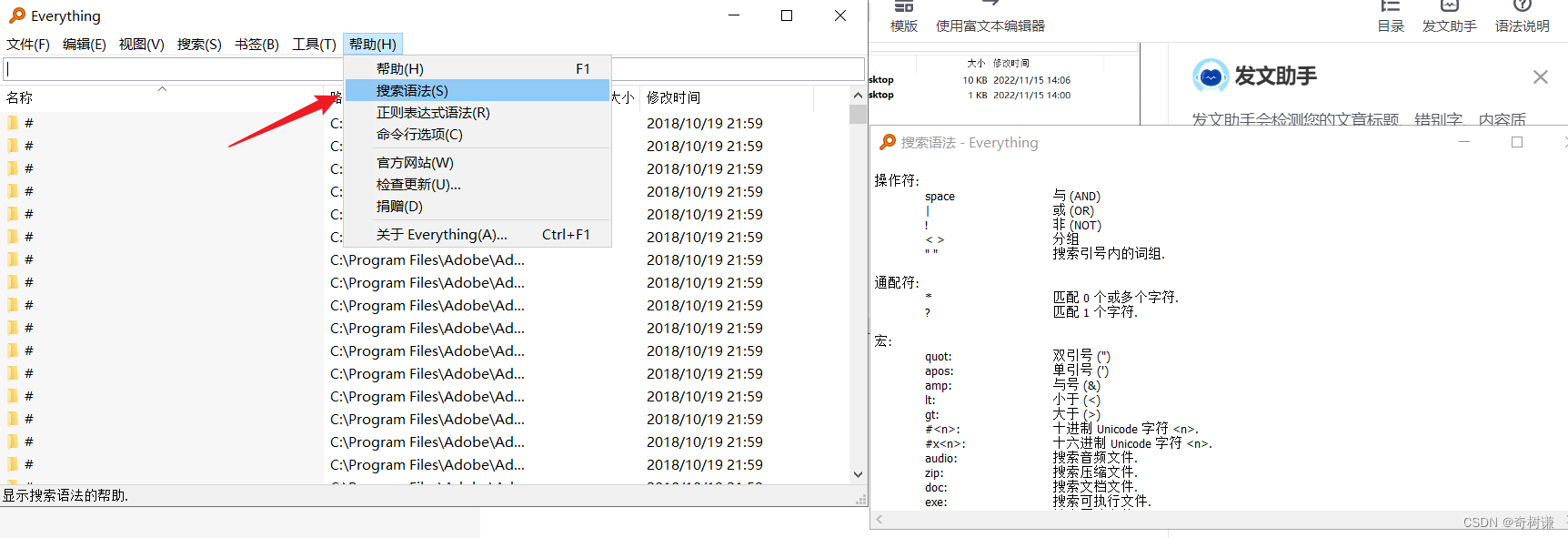
Task: Minimize the 搜索语法 - Everything window
Action: coord(1464,142)
